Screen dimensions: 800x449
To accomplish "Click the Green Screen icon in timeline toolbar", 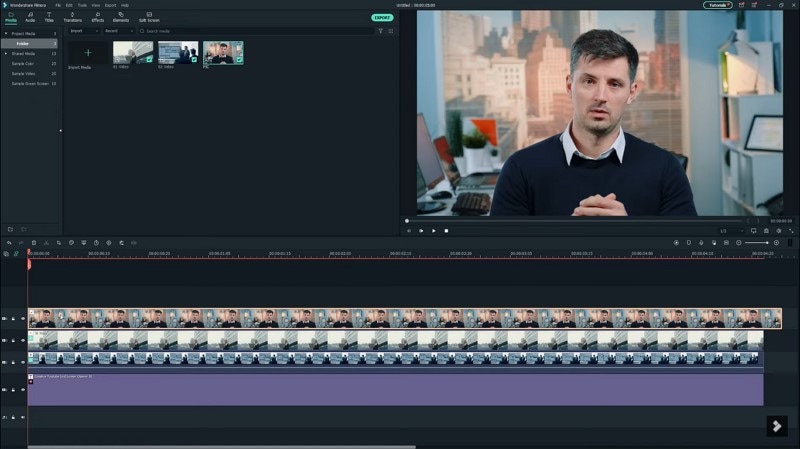I will click(84, 243).
